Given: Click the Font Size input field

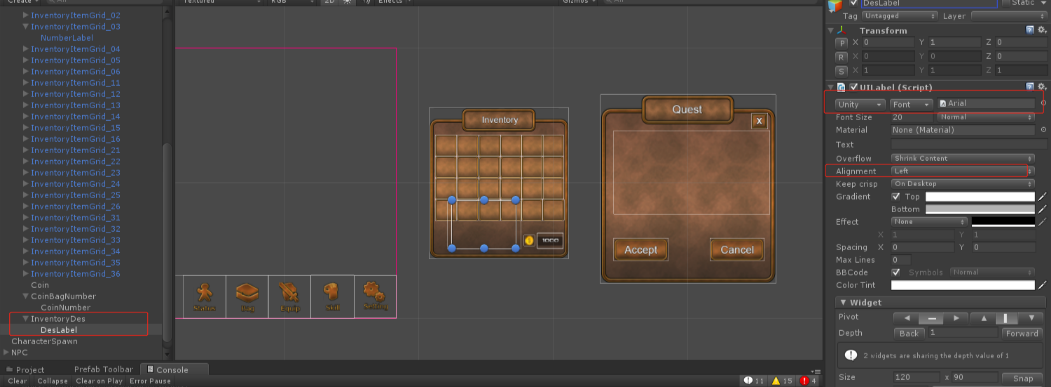Looking at the screenshot, I should tap(912, 117).
